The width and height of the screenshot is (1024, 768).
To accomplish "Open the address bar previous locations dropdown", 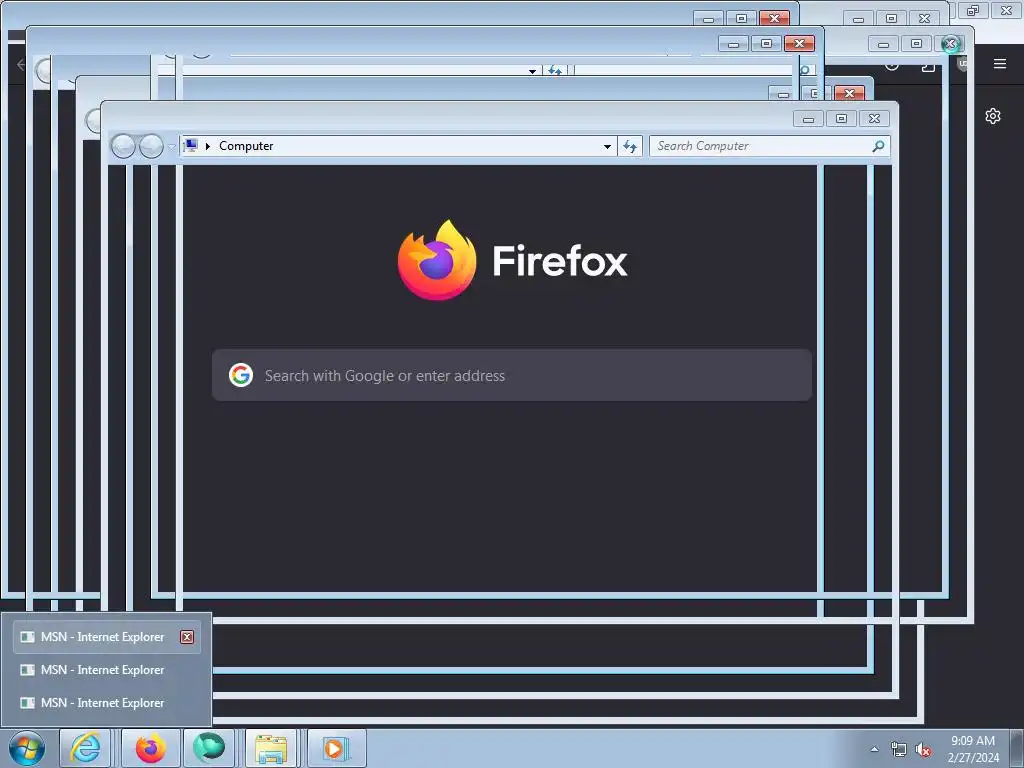I will click(607, 146).
